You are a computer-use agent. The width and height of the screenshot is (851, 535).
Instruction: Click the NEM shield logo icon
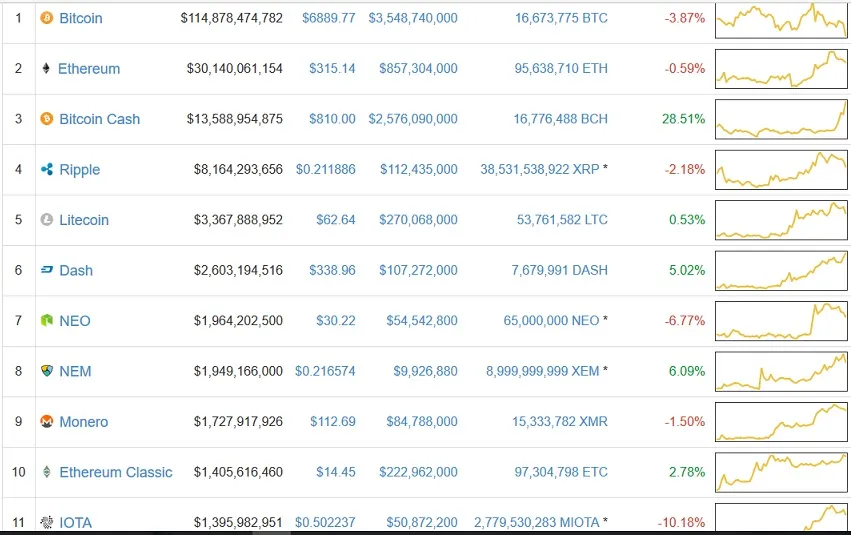47,371
